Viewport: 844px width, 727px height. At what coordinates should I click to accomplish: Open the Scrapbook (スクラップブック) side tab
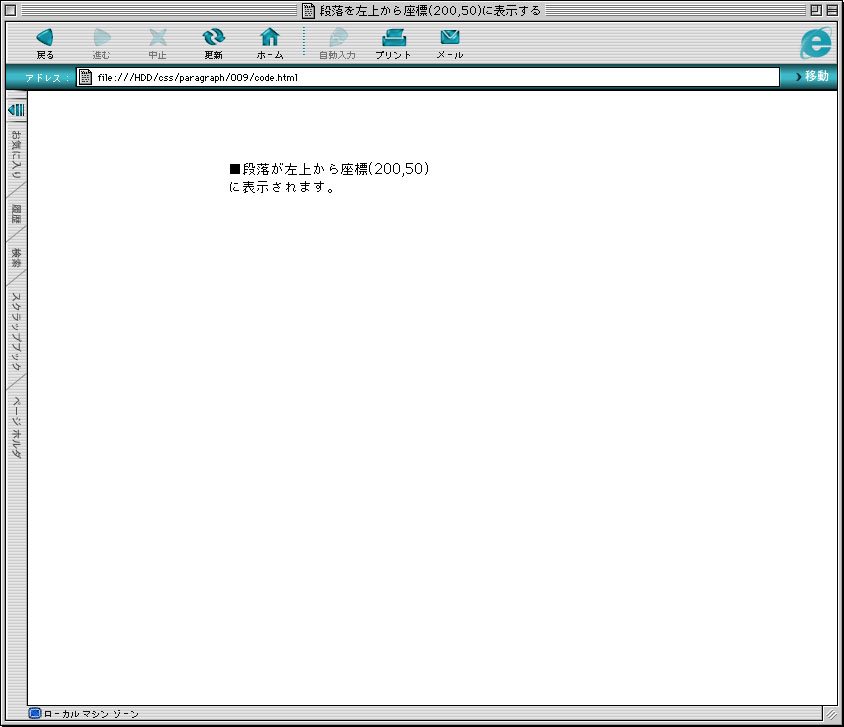coord(16,330)
